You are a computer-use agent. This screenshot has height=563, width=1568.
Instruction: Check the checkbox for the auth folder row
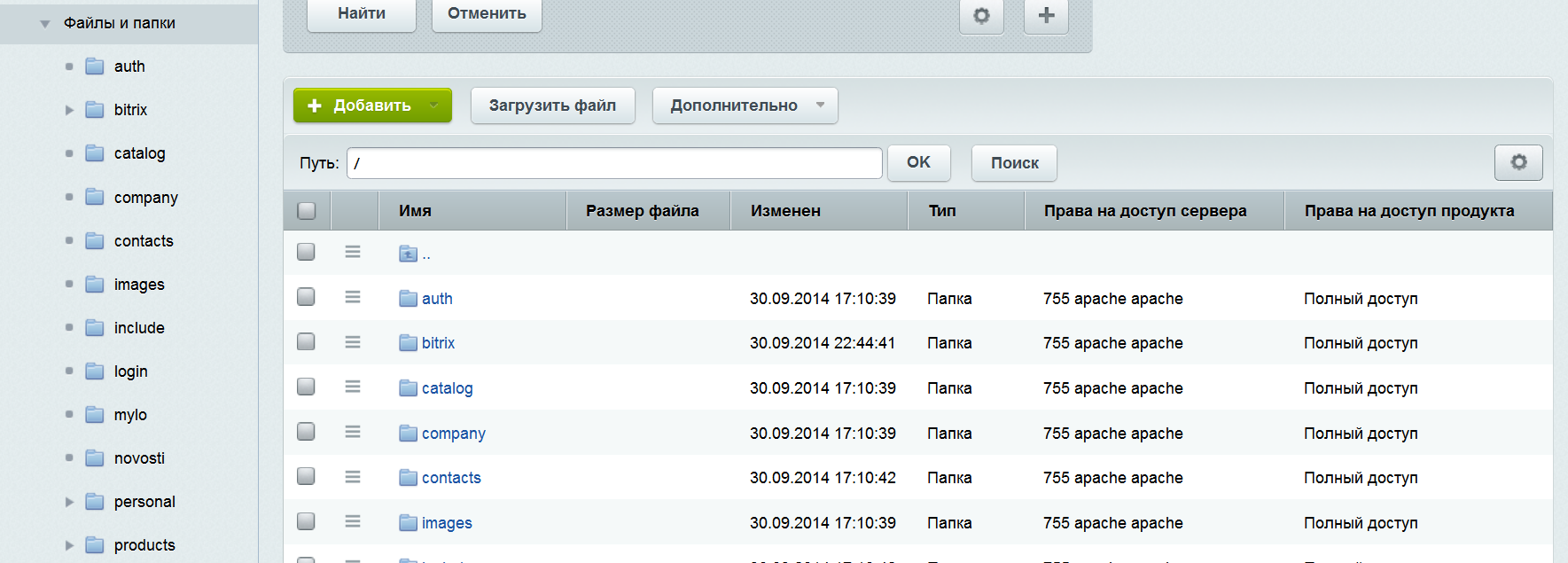point(307,297)
